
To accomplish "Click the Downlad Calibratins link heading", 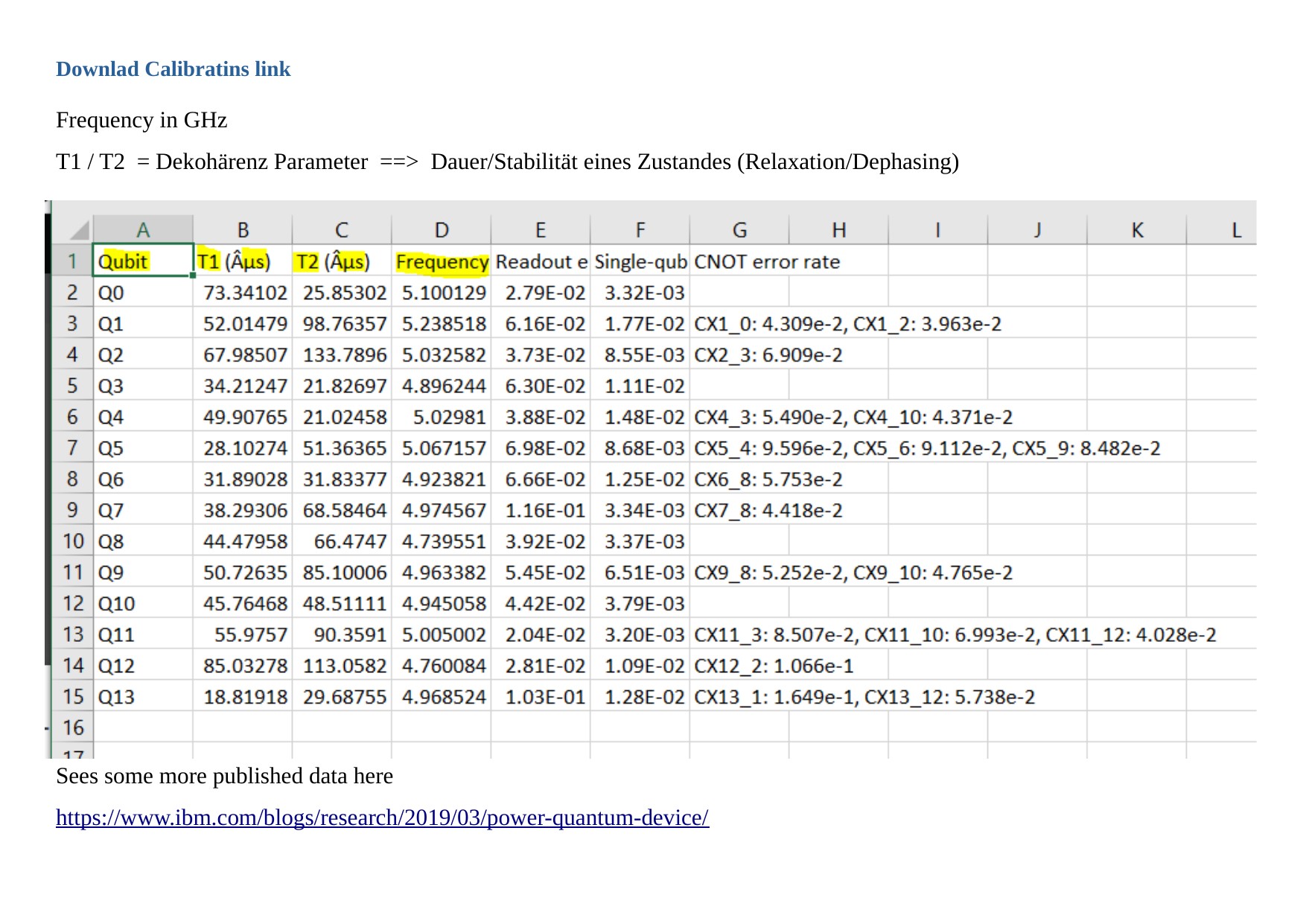I will point(173,69).
